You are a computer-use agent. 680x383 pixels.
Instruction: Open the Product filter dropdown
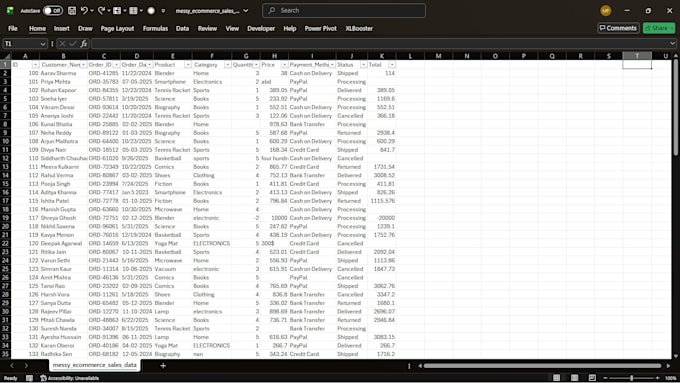coord(188,65)
